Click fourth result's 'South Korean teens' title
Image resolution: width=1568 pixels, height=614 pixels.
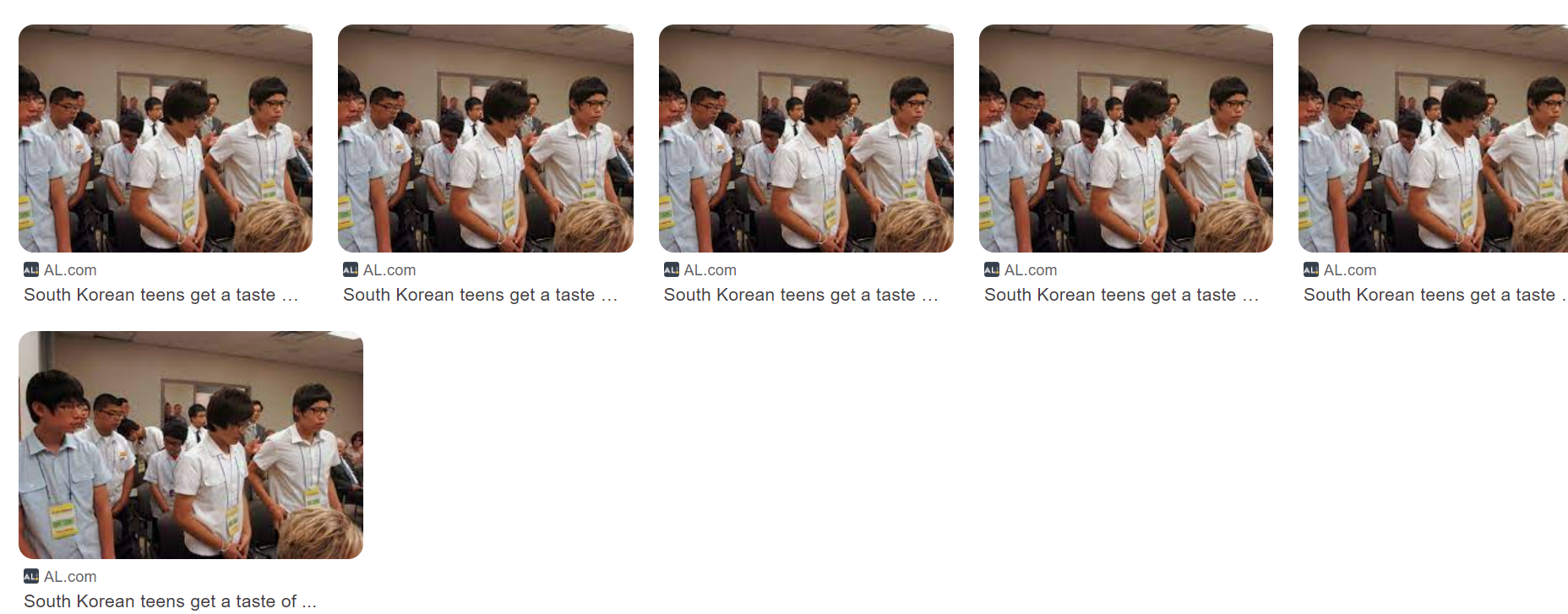(1121, 295)
